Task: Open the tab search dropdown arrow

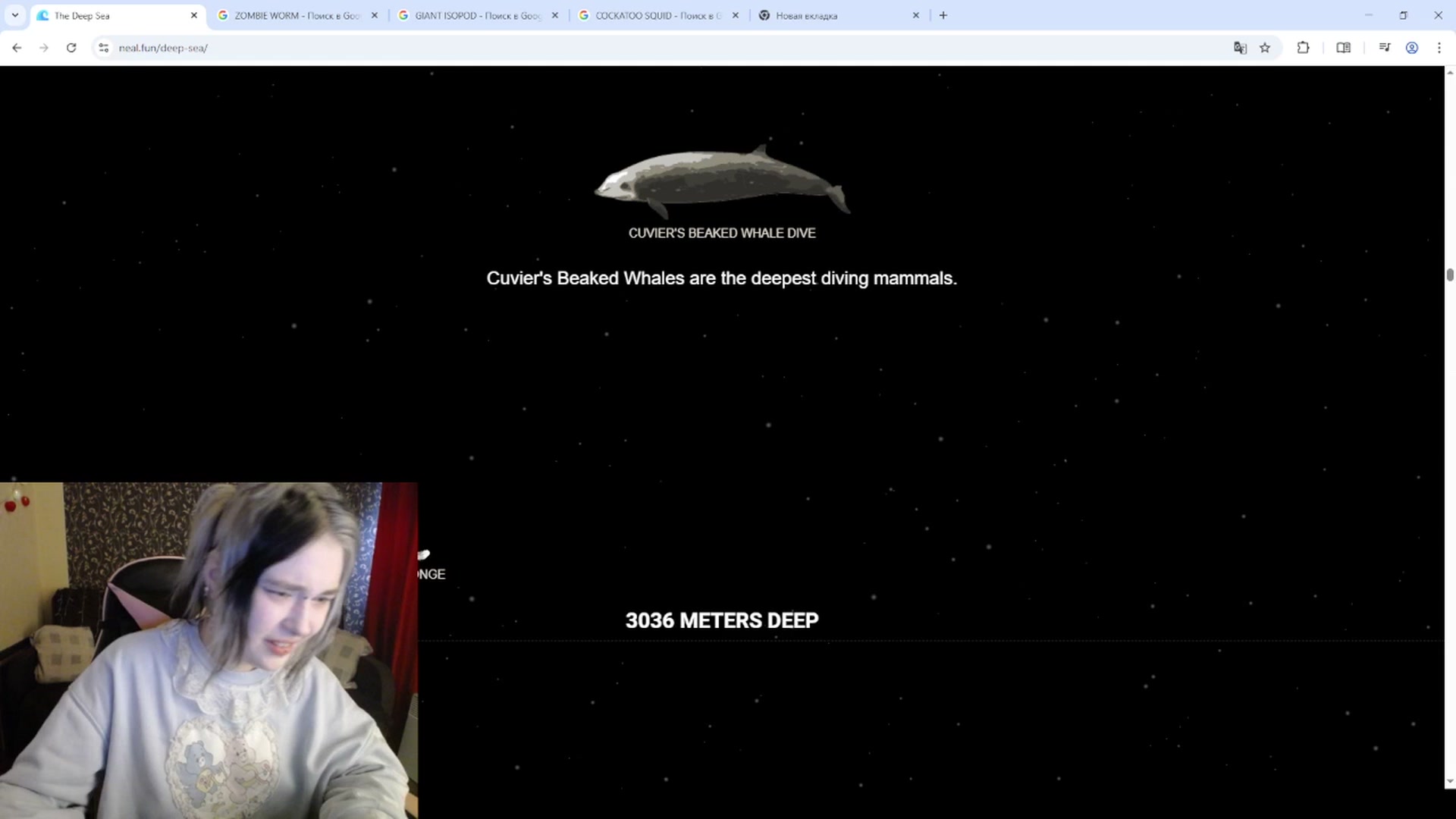Action: pyautogui.click(x=15, y=15)
